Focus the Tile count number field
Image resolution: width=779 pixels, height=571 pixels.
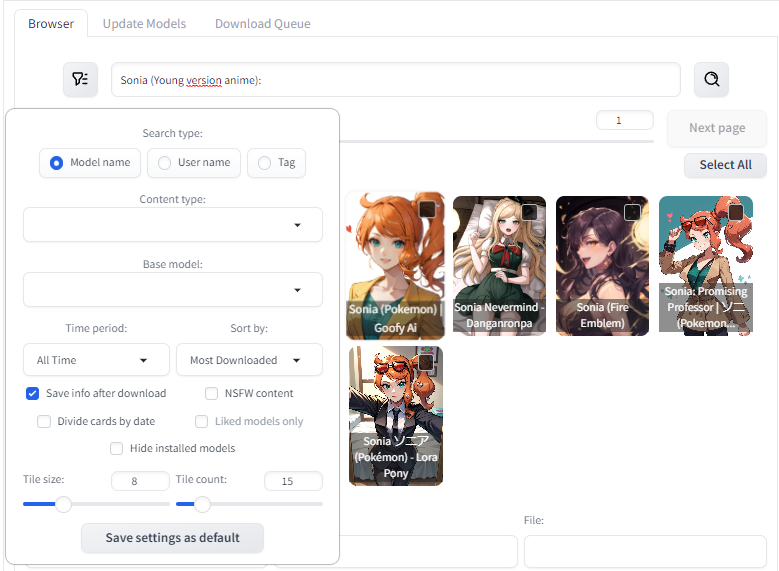click(293, 481)
